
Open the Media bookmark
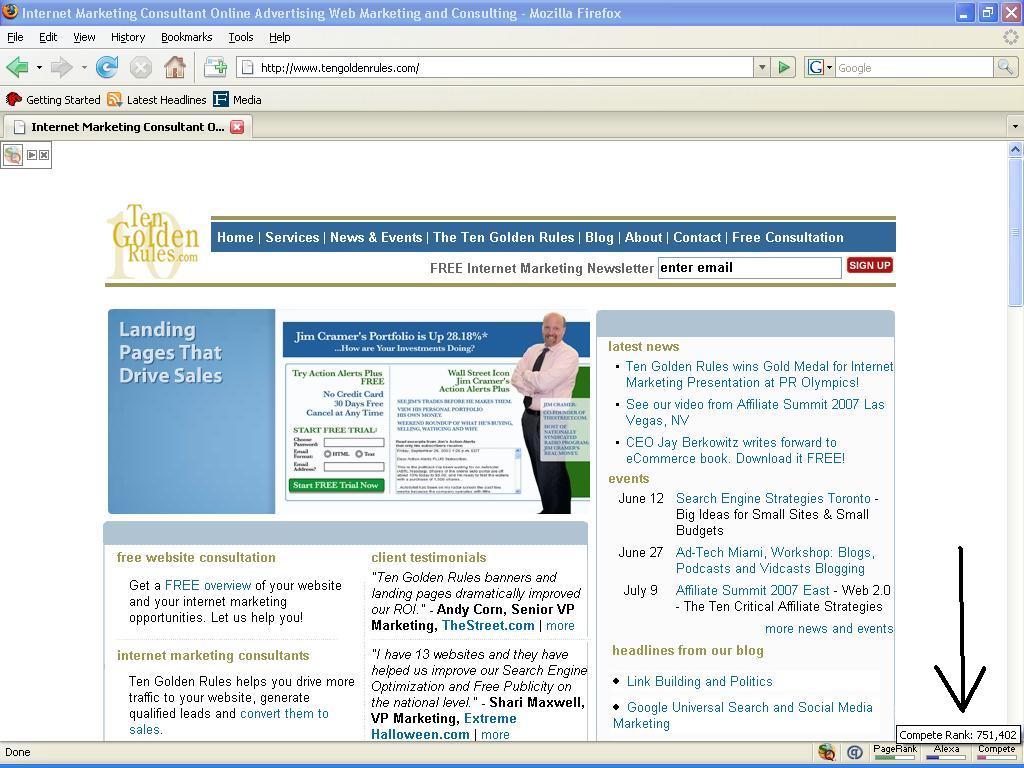pos(238,99)
